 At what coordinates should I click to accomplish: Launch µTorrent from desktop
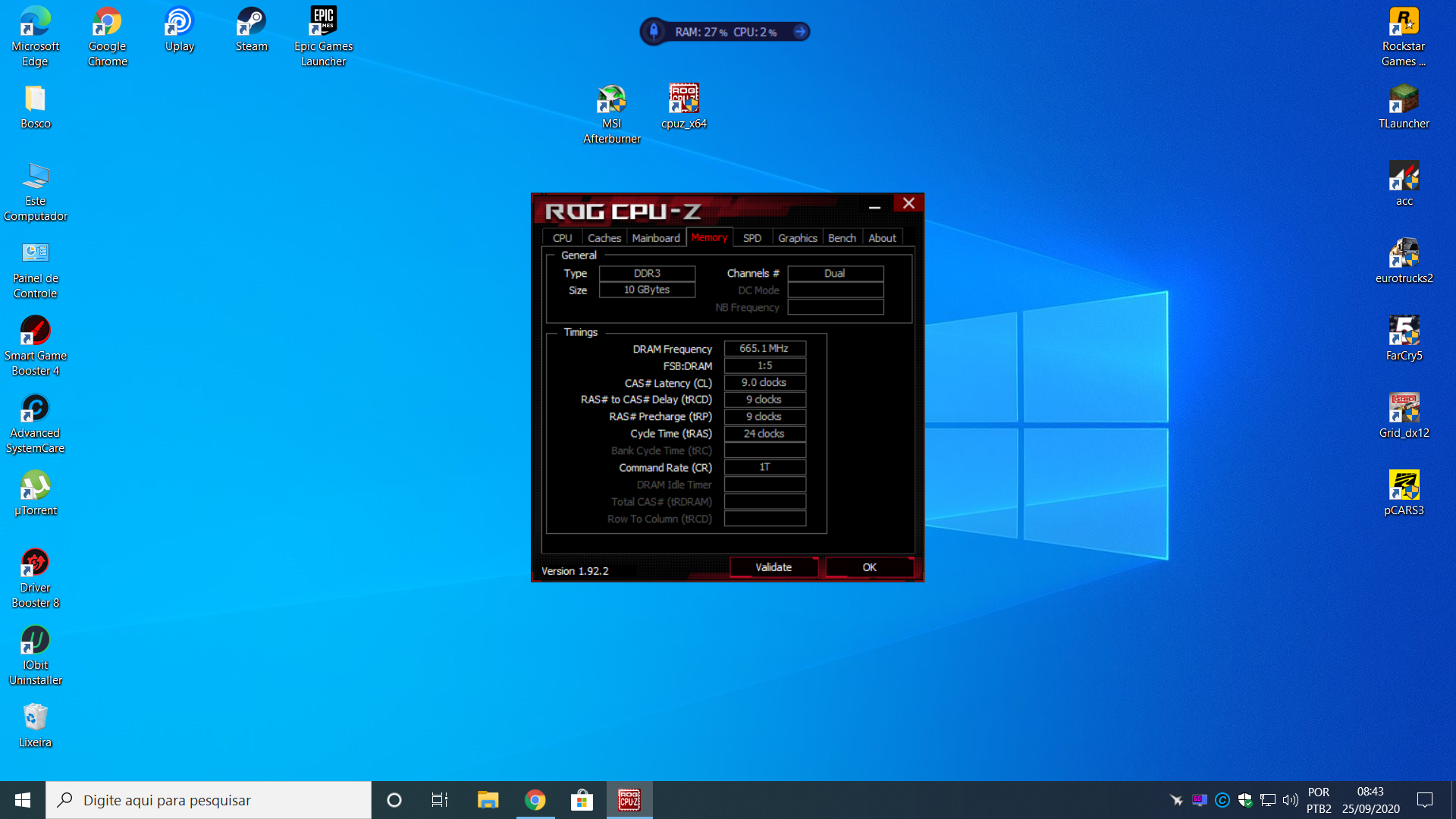pos(36,494)
